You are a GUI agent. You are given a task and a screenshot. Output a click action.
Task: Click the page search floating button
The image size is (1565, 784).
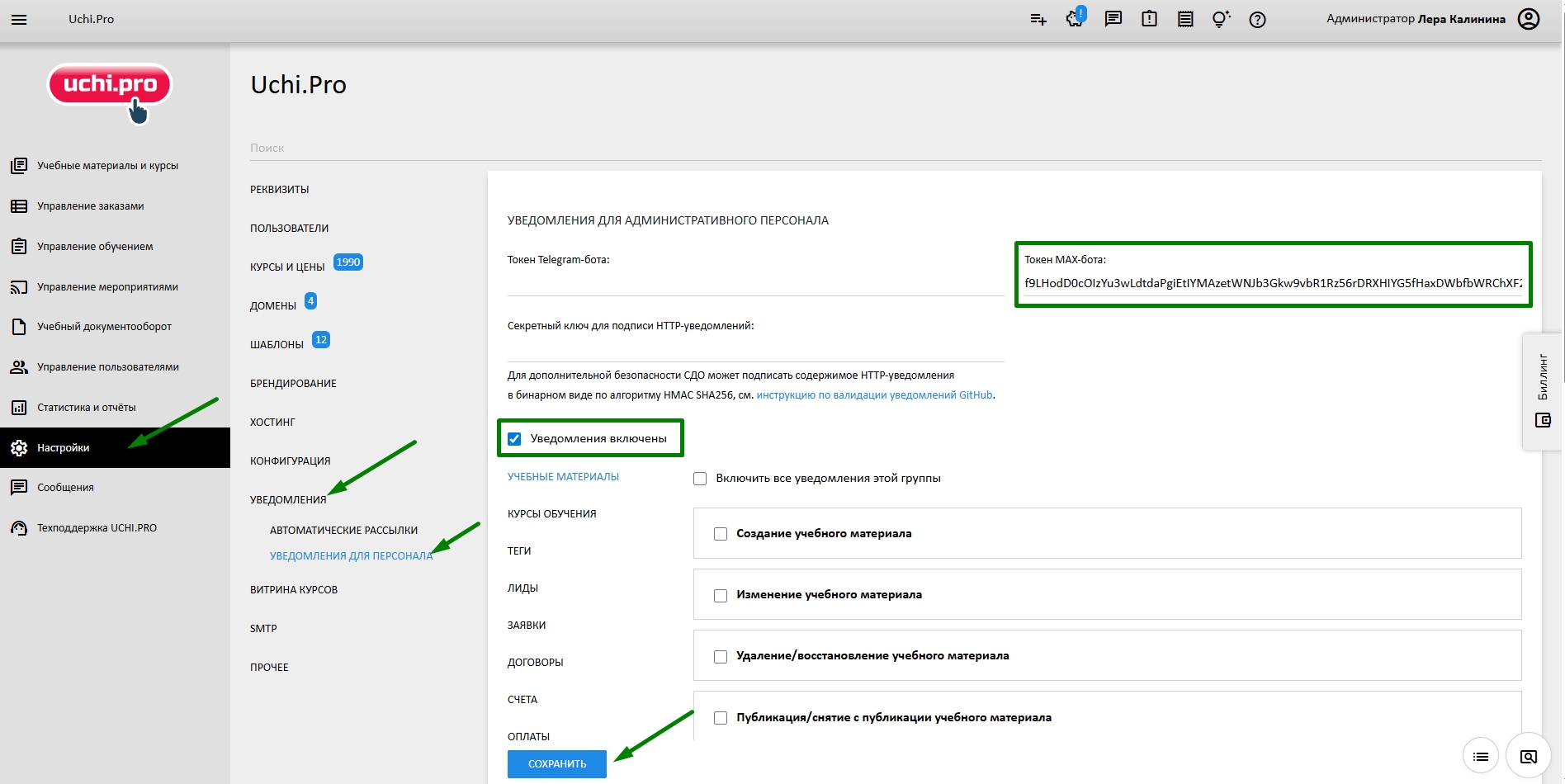(x=1528, y=756)
